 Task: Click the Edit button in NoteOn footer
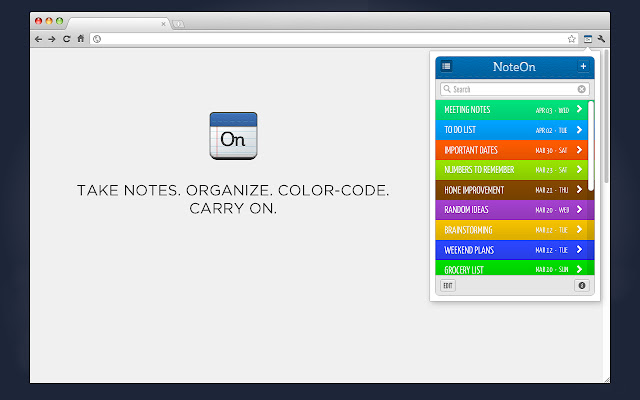448,285
